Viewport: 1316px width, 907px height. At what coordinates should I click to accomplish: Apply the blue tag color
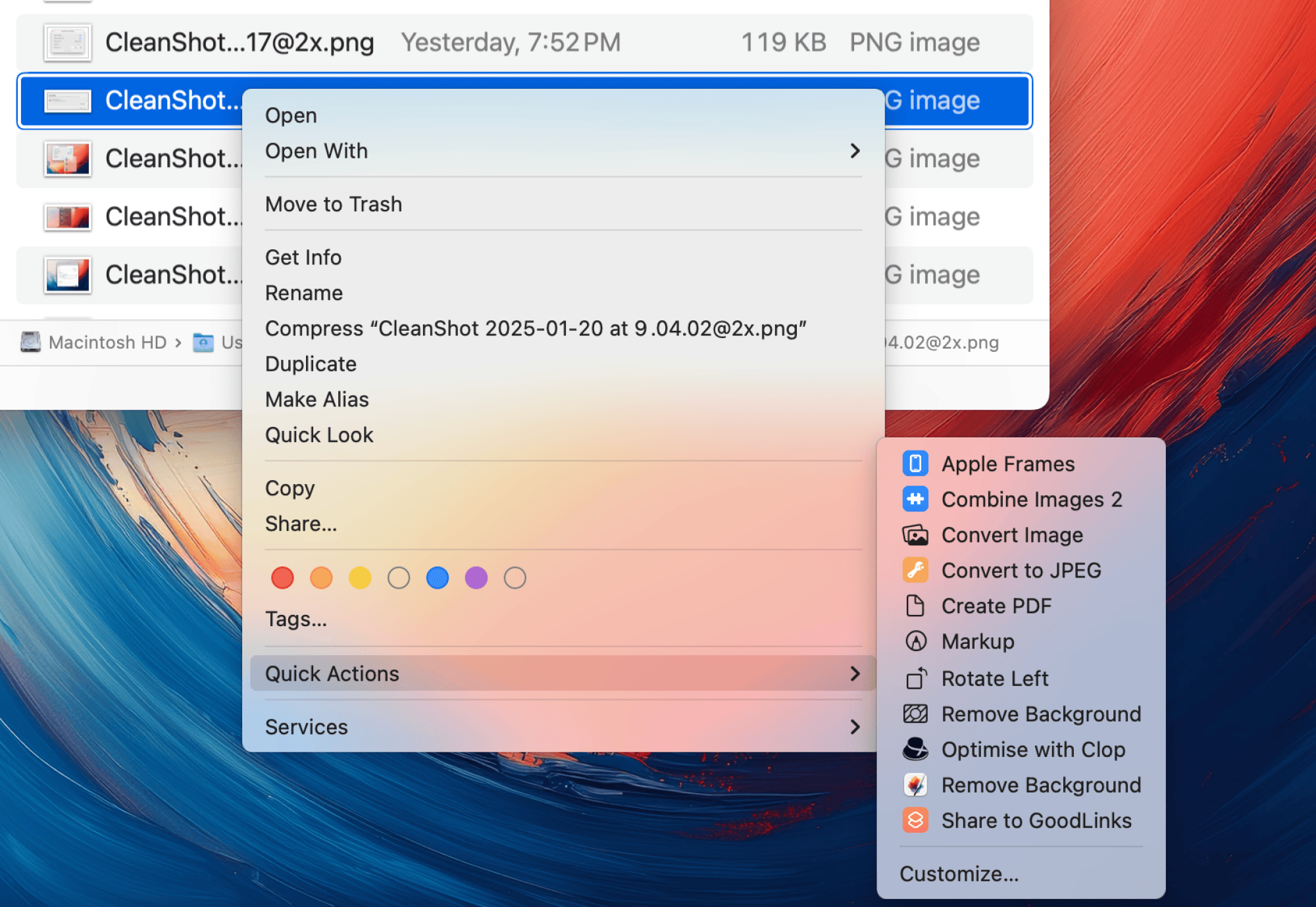(438, 578)
